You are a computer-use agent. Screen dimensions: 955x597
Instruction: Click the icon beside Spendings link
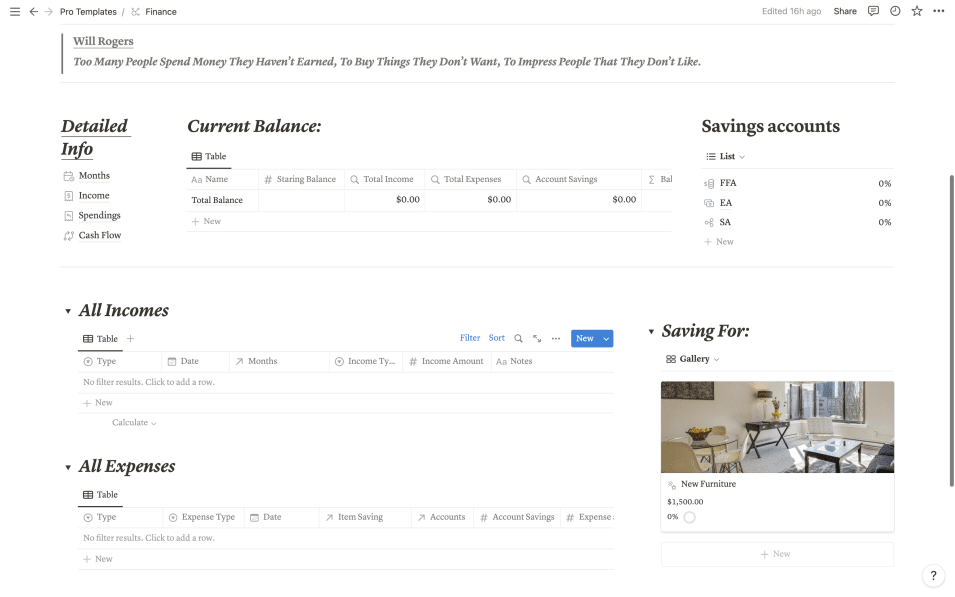69,216
